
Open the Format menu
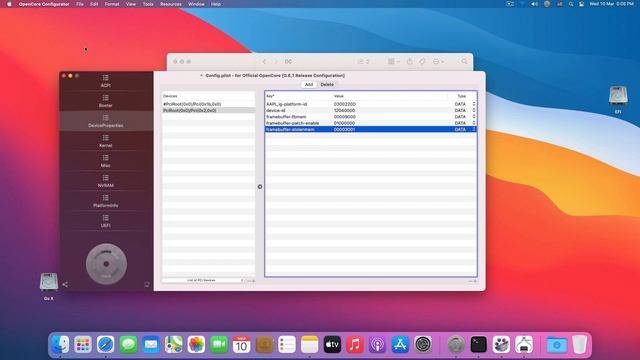112,4
